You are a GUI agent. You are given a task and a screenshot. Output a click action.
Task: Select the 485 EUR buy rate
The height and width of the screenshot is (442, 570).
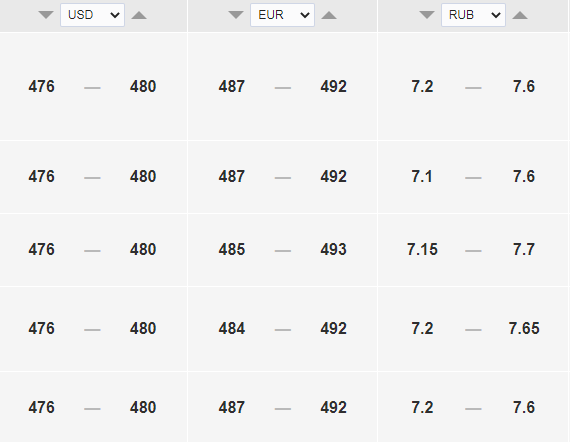(232, 249)
